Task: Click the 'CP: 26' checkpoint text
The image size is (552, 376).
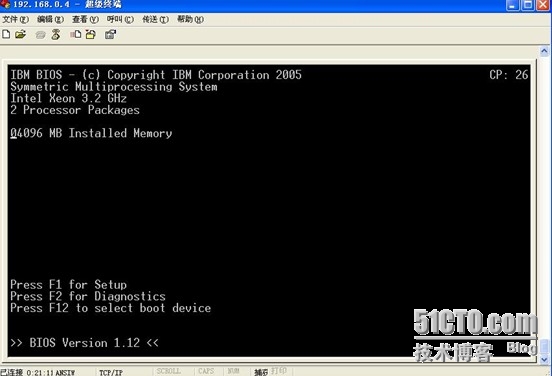Action: [x=509, y=75]
